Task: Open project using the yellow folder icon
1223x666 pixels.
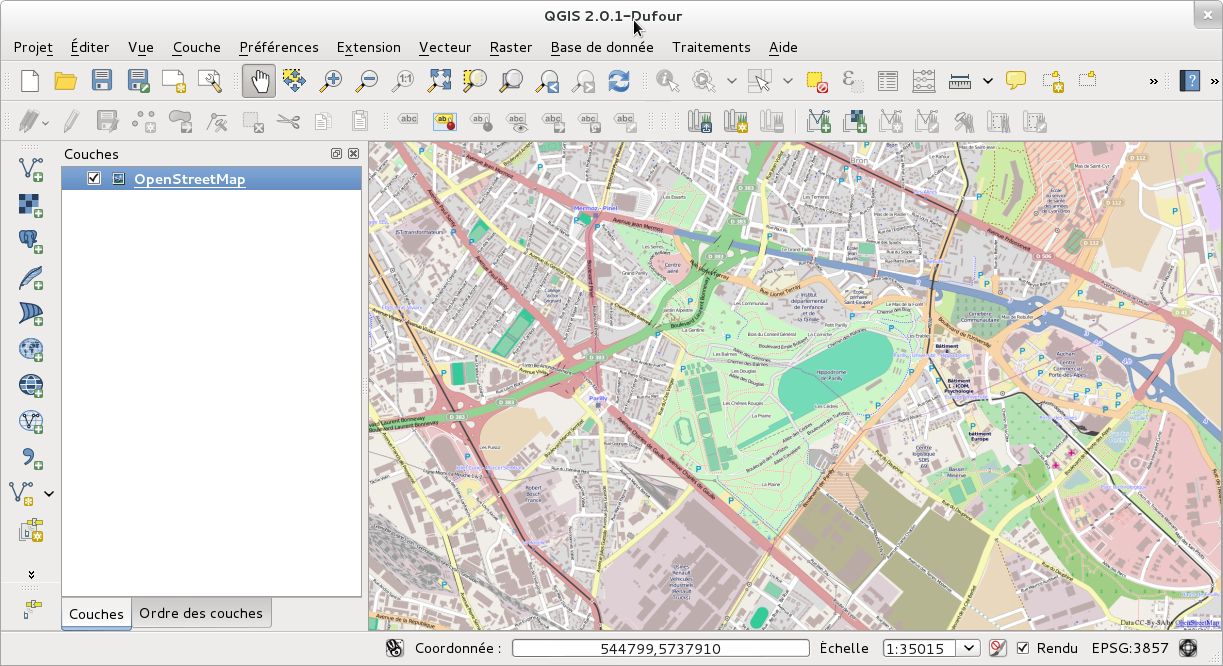Action: tap(66, 81)
